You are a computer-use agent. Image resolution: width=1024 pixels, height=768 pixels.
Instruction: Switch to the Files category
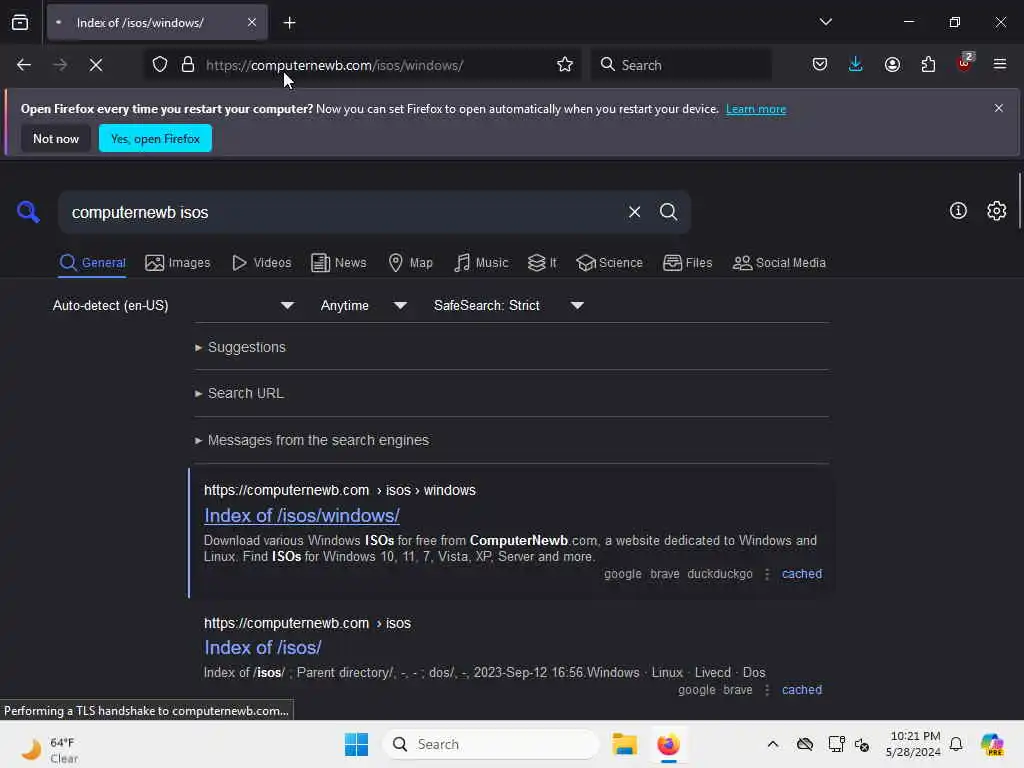(688, 263)
